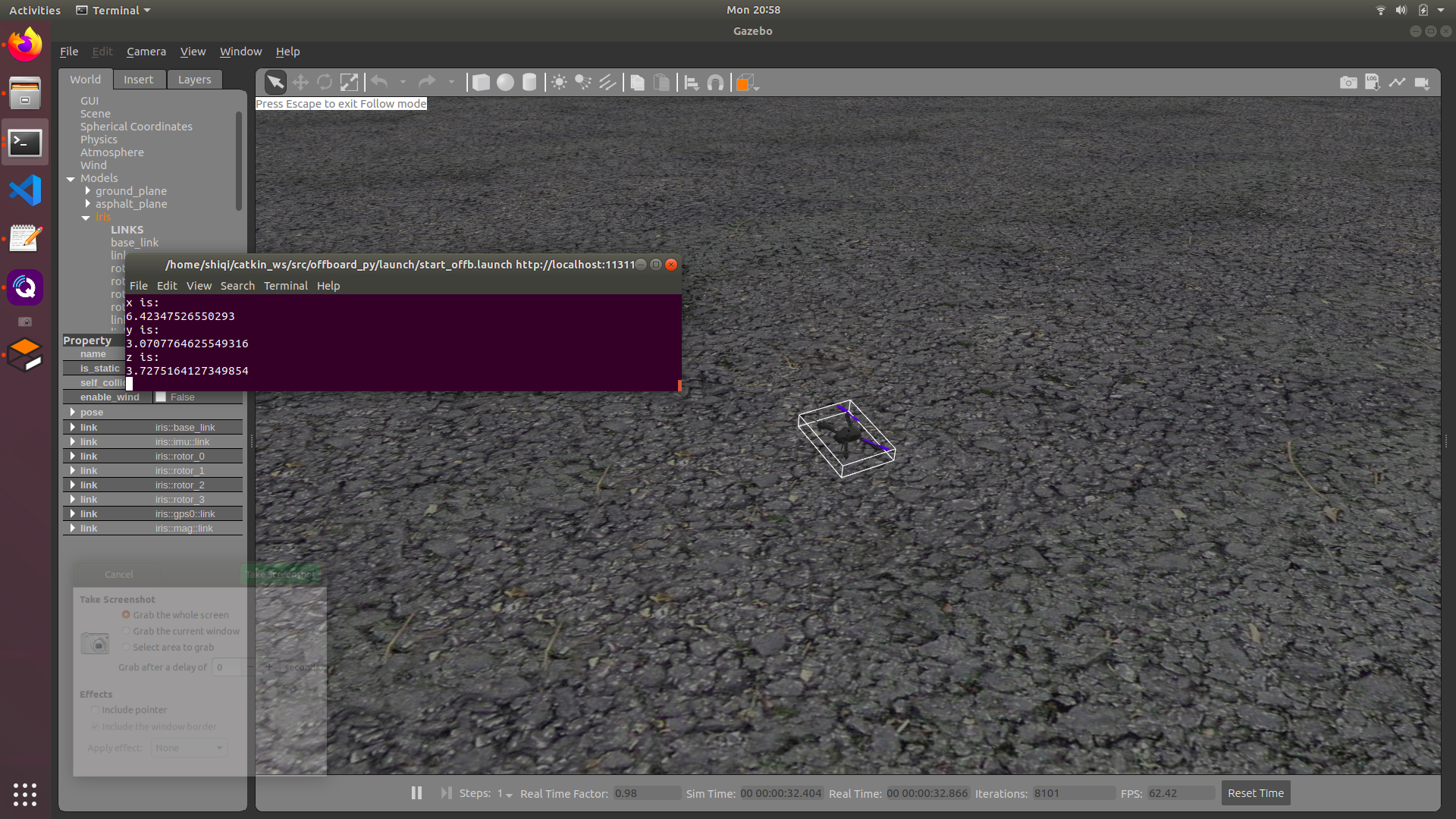Open the Camera menu
1456x819 pixels.
146,52
